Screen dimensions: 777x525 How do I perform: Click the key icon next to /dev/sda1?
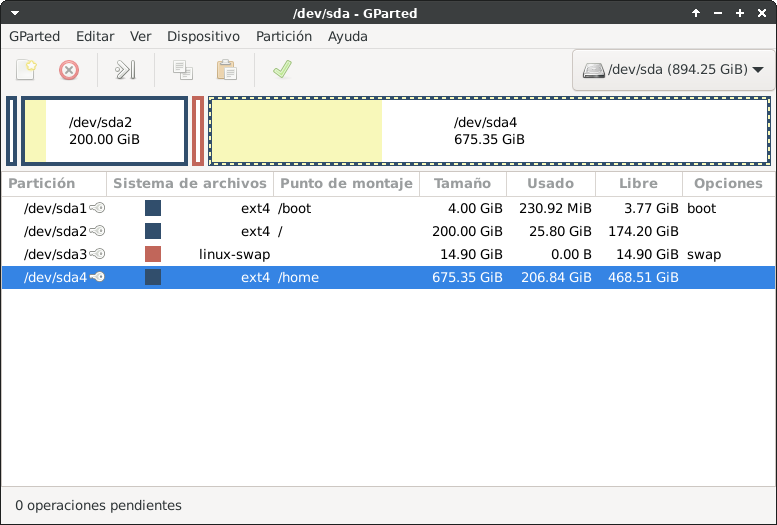(x=97, y=208)
